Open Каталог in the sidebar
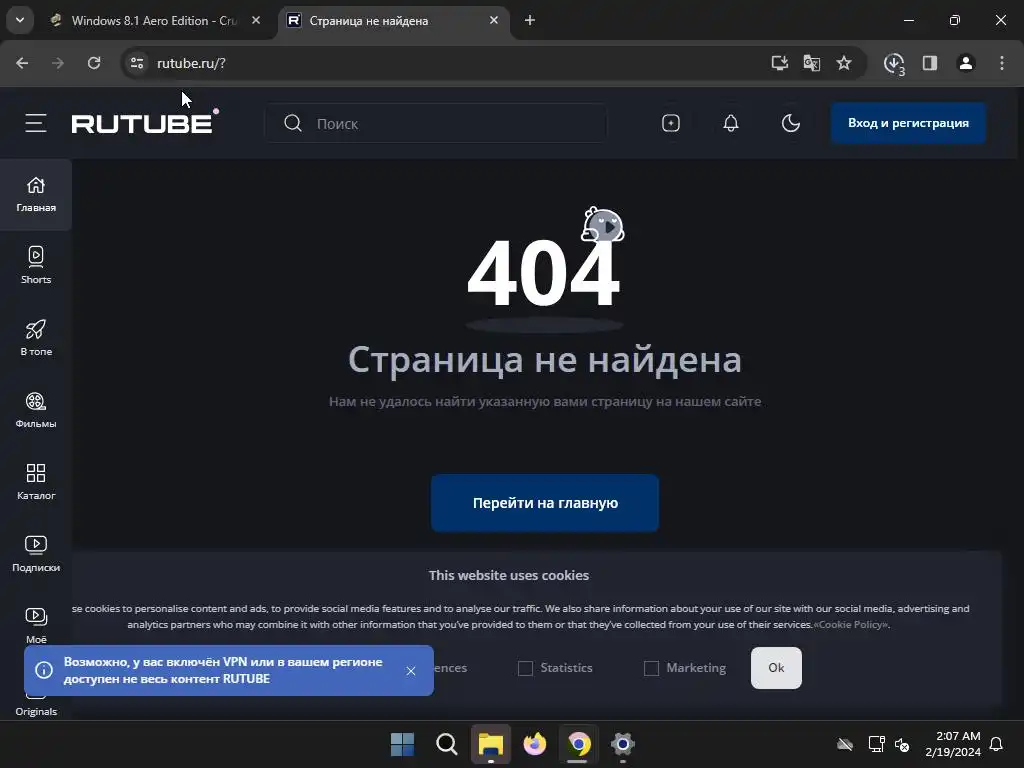The width and height of the screenshot is (1024, 768). pyautogui.click(x=36, y=482)
